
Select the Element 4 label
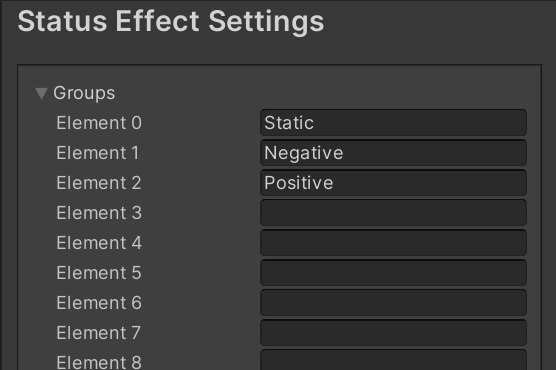tap(99, 243)
